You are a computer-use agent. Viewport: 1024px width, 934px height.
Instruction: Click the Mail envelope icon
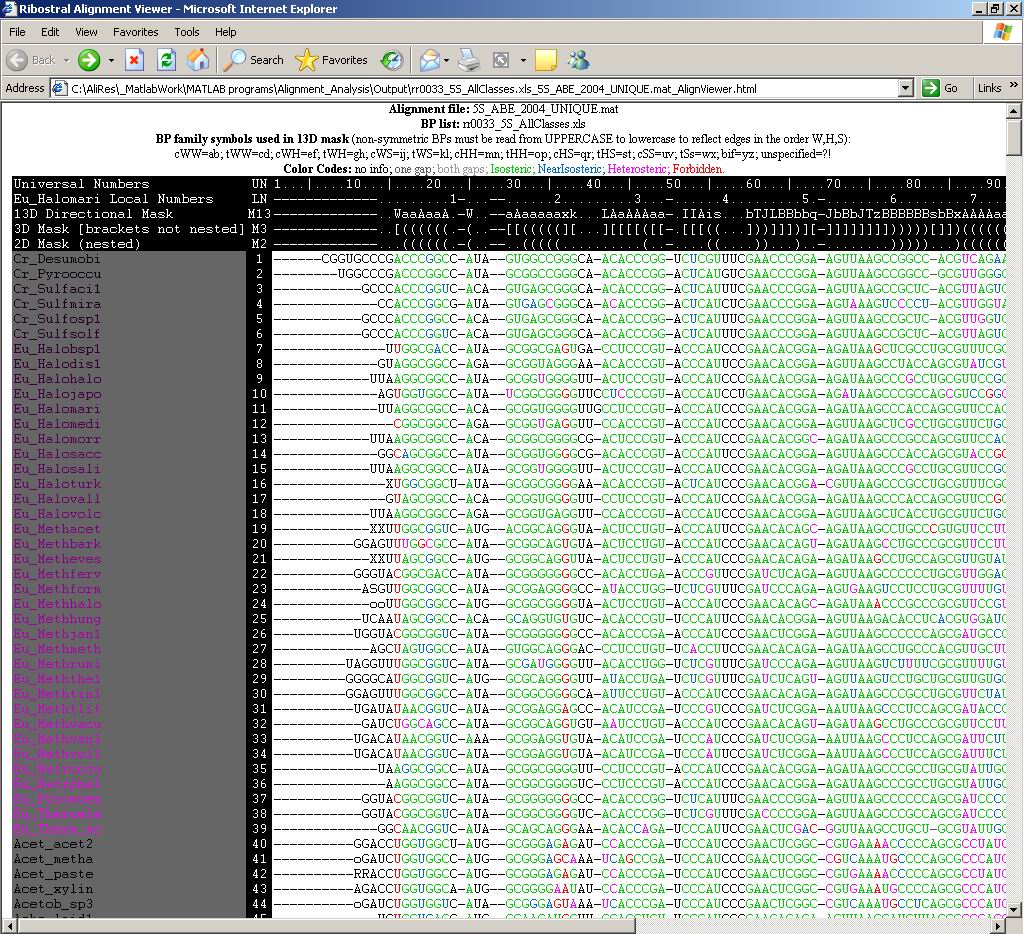click(x=429, y=60)
